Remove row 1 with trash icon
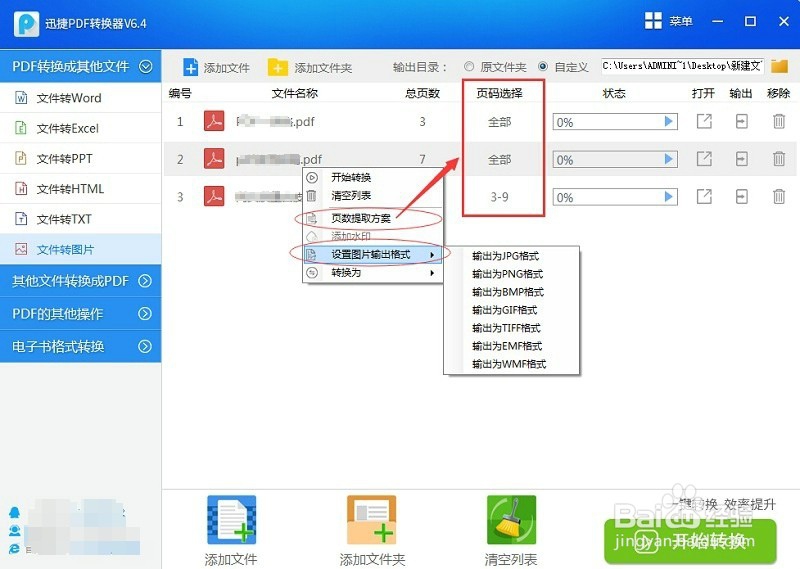Screen dimensions: 800x569 [x=779, y=121]
